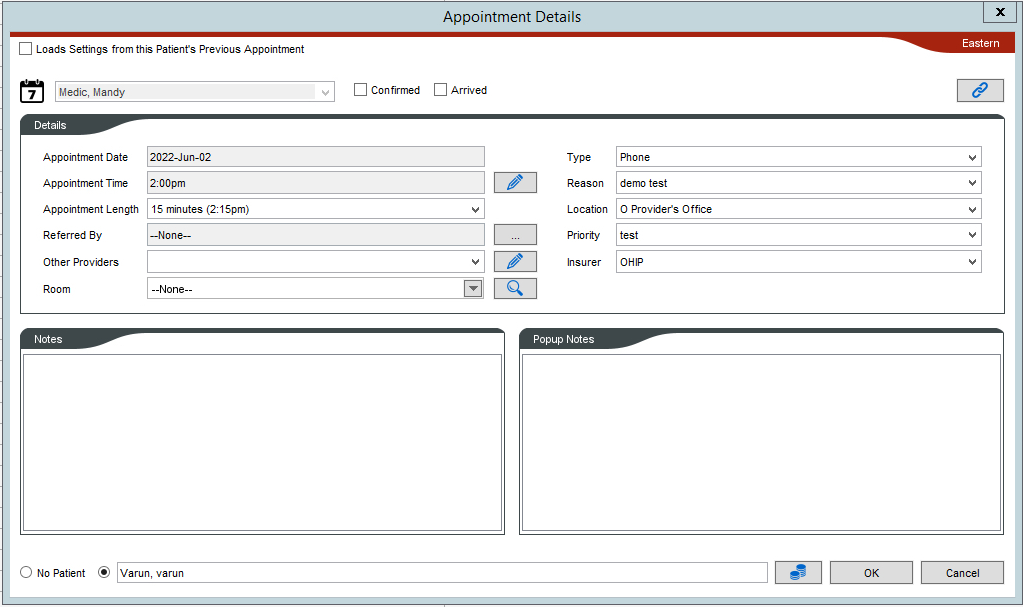Edit Other Providers with pencil icon
The width and height of the screenshot is (1023, 607).
coord(515,262)
